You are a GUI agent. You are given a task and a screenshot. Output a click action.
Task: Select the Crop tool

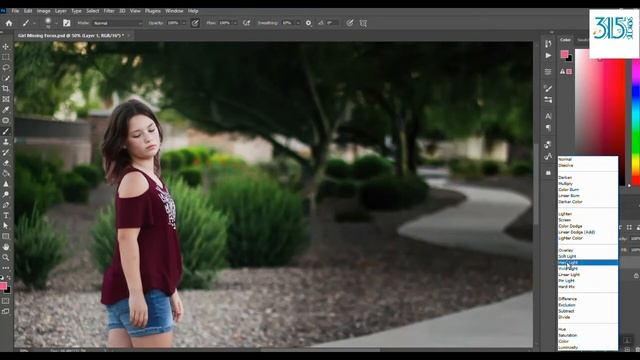coord(6,89)
